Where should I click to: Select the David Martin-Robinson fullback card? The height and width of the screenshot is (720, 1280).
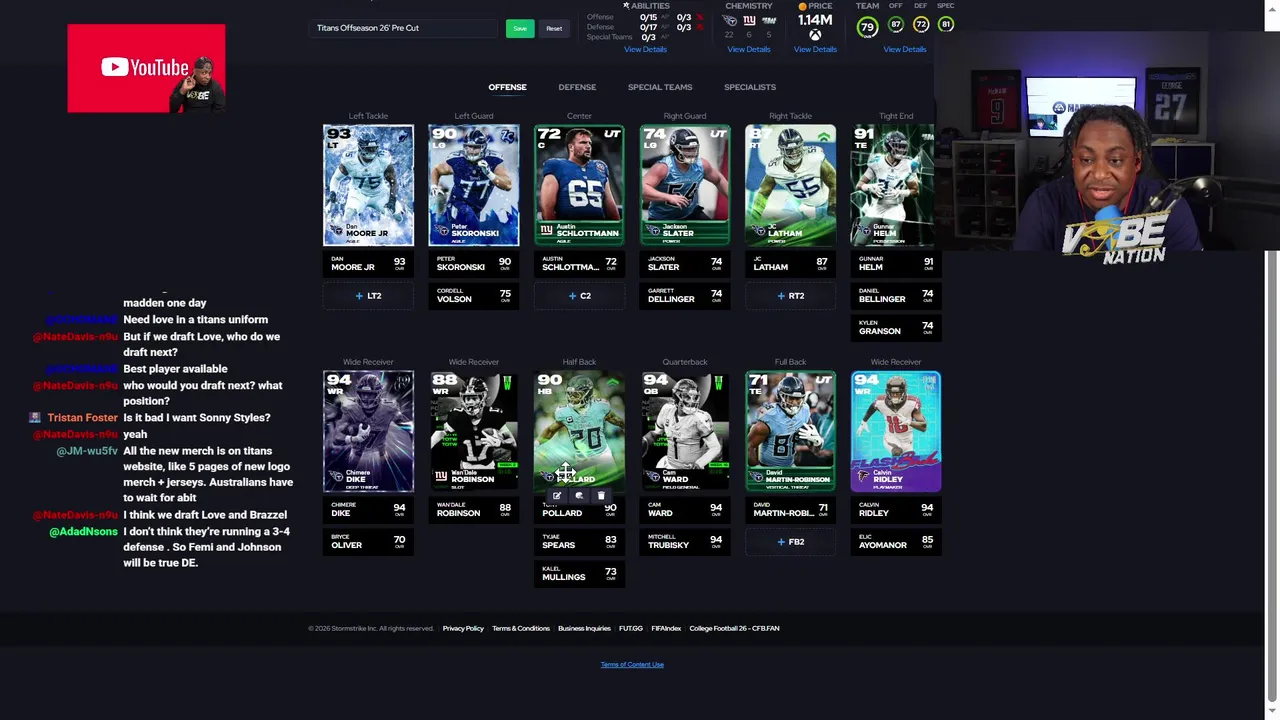[x=790, y=431]
